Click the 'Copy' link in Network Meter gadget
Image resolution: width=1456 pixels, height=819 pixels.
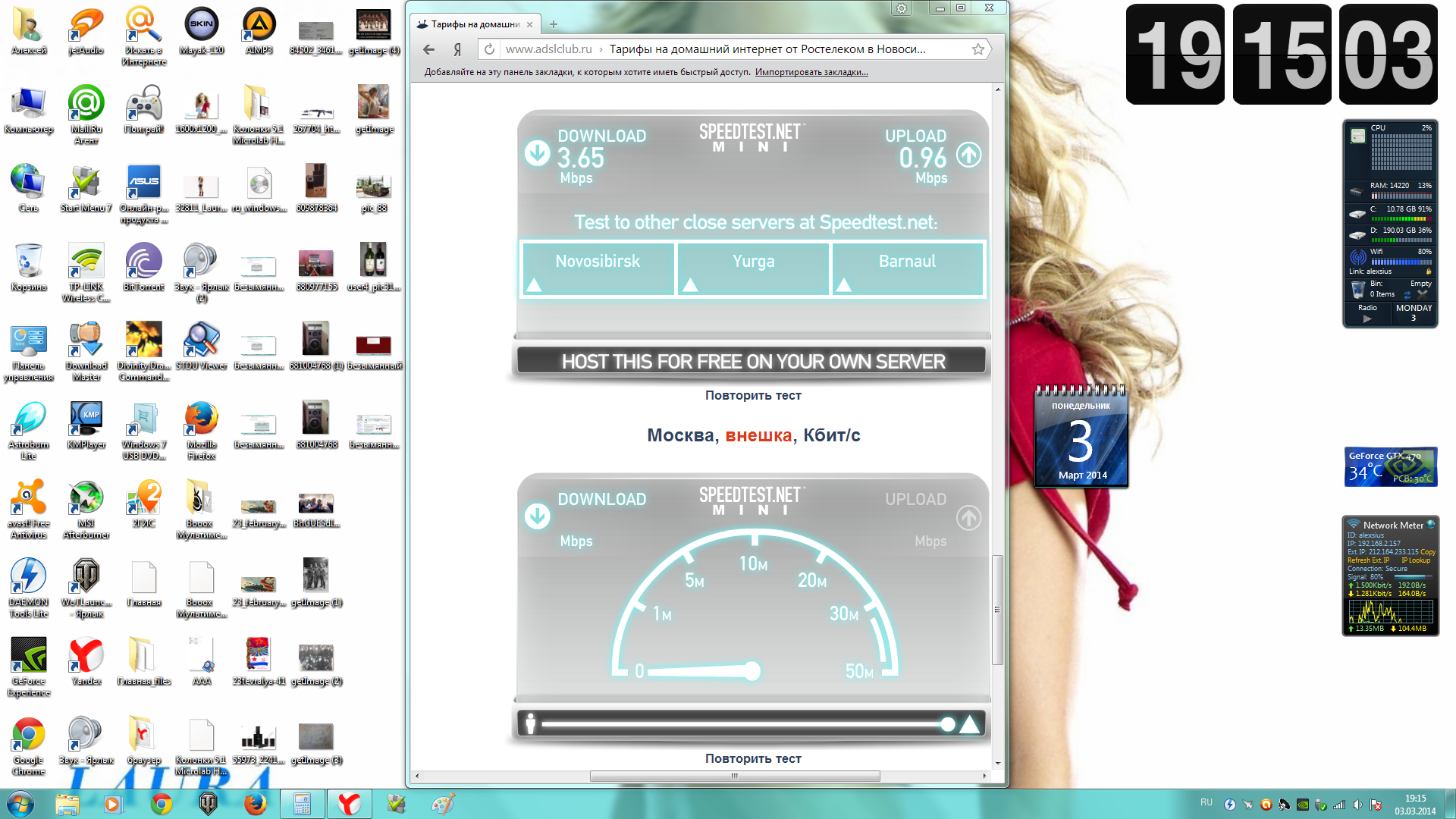pyautogui.click(x=1428, y=552)
